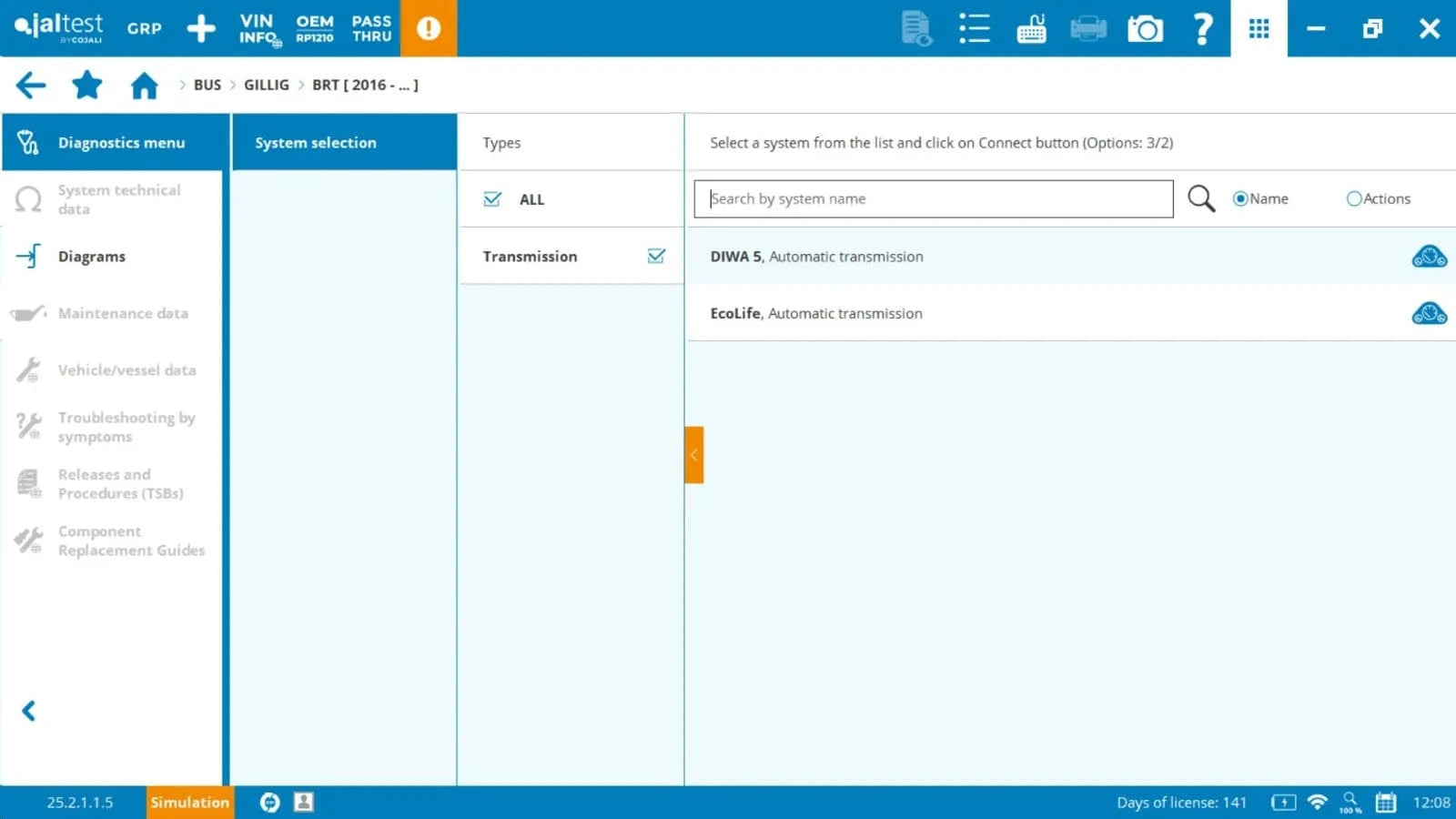Select the System selection tab
The height and width of the screenshot is (819, 1456).
click(x=344, y=142)
